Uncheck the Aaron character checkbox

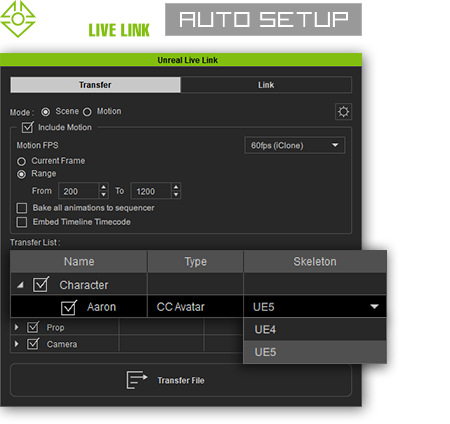pyautogui.click(x=69, y=307)
